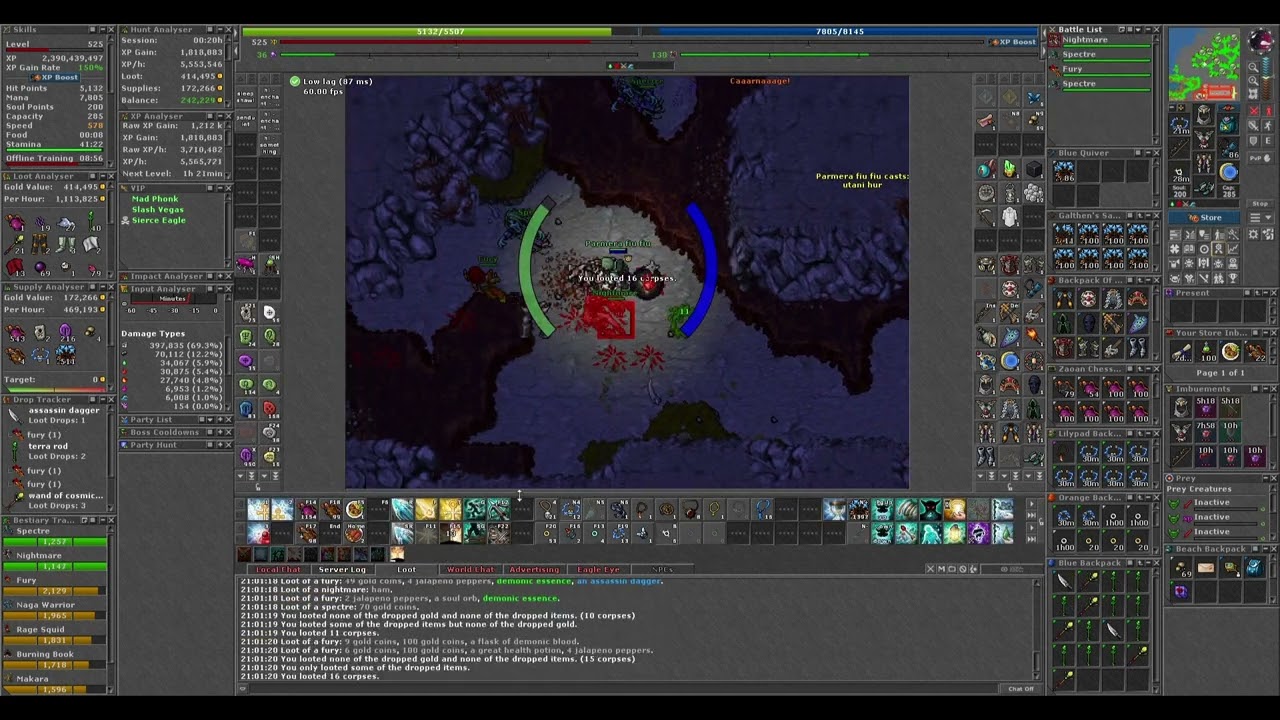
Task: Open the options gear icon near Stop
Action: (x=1254, y=234)
